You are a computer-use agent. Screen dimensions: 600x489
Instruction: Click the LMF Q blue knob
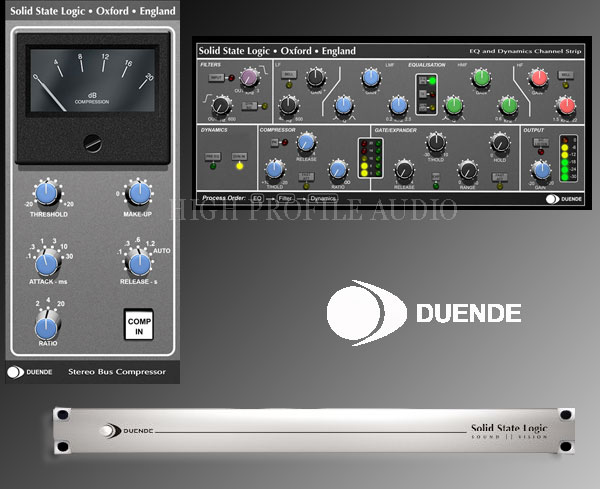344,106
